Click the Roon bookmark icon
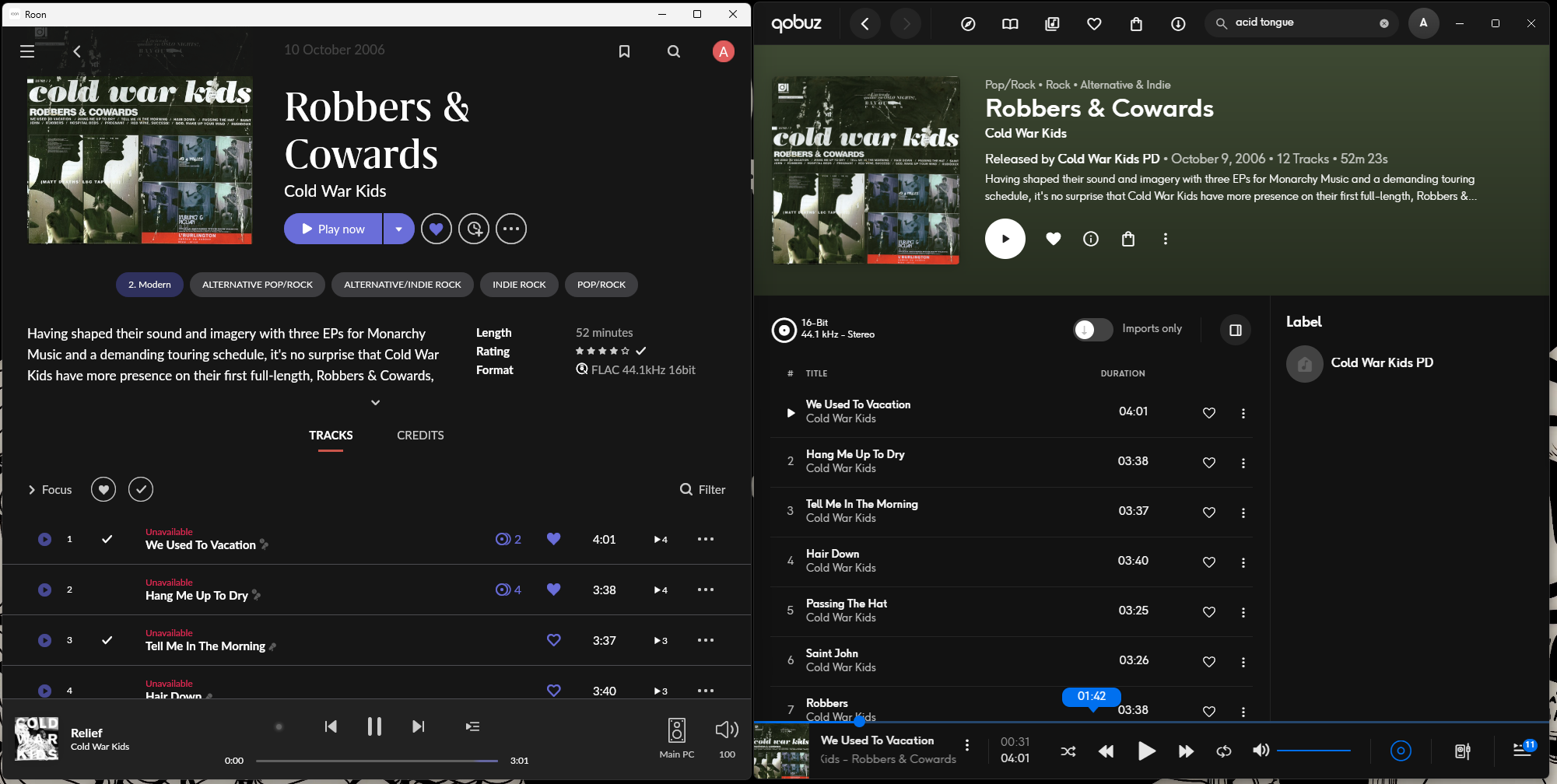Viewport: 1557px width, 784px height. (x=624, y=51)
